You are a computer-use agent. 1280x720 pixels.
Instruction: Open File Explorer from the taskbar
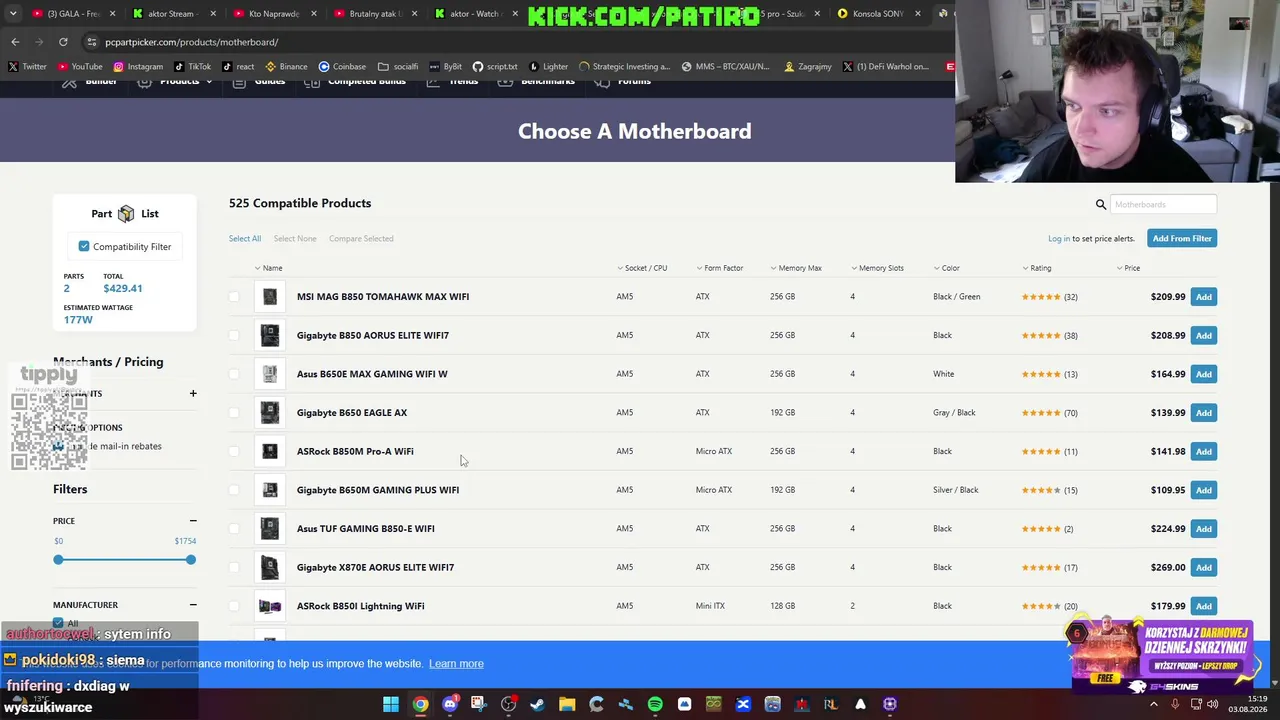click(567, 704)
